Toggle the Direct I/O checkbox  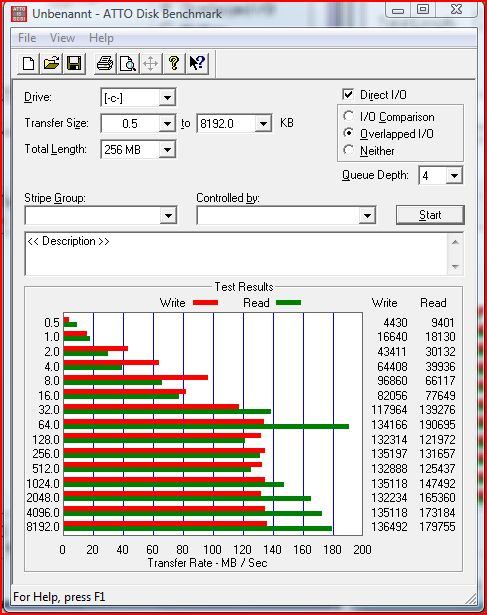click(348, 95)
